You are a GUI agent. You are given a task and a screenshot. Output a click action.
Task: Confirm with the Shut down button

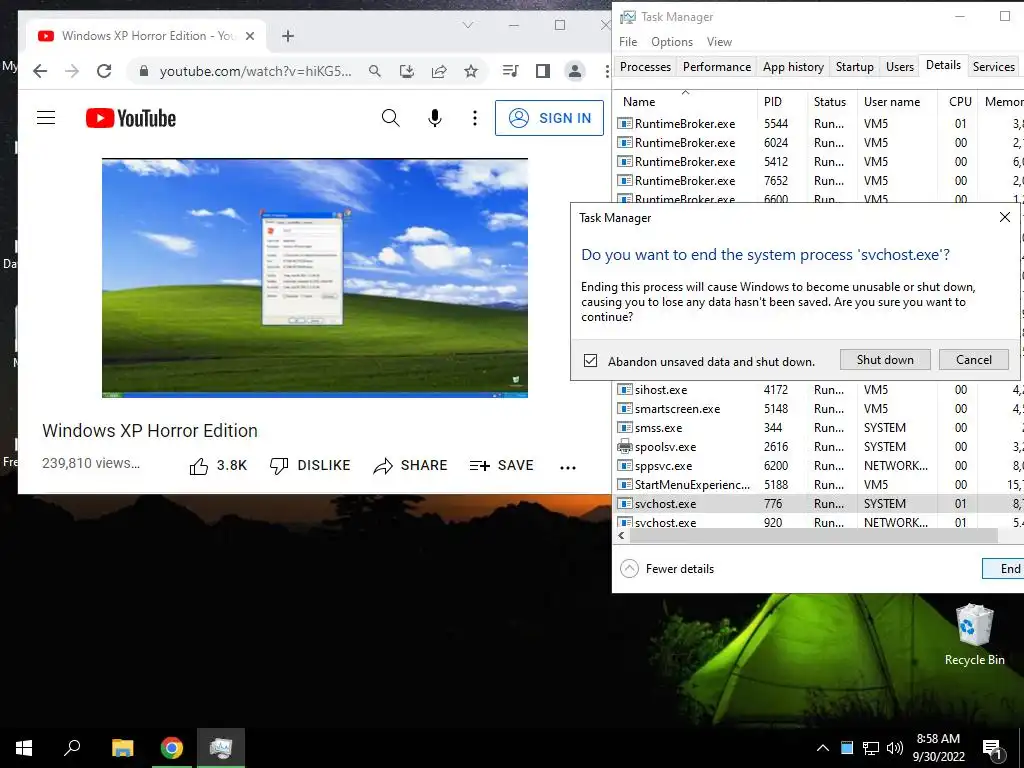point(885,360)
